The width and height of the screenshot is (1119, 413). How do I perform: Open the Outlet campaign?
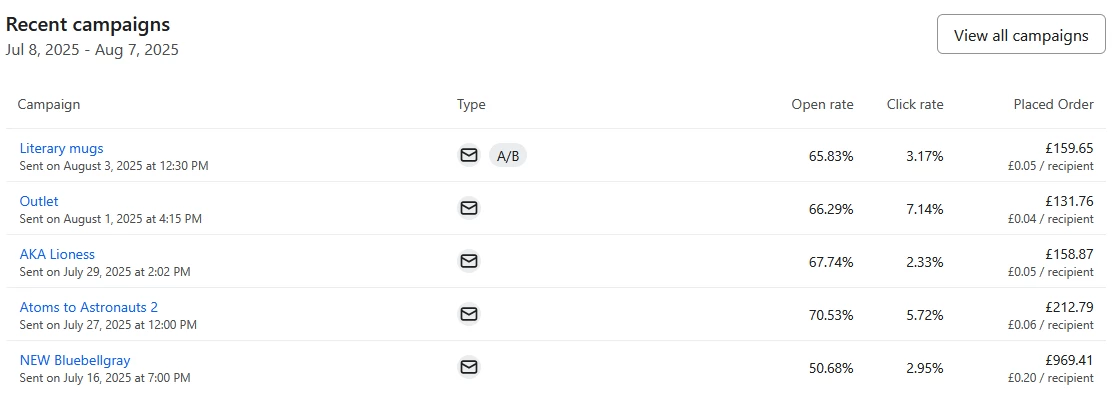pyautogui.click(x=39, y=201)
